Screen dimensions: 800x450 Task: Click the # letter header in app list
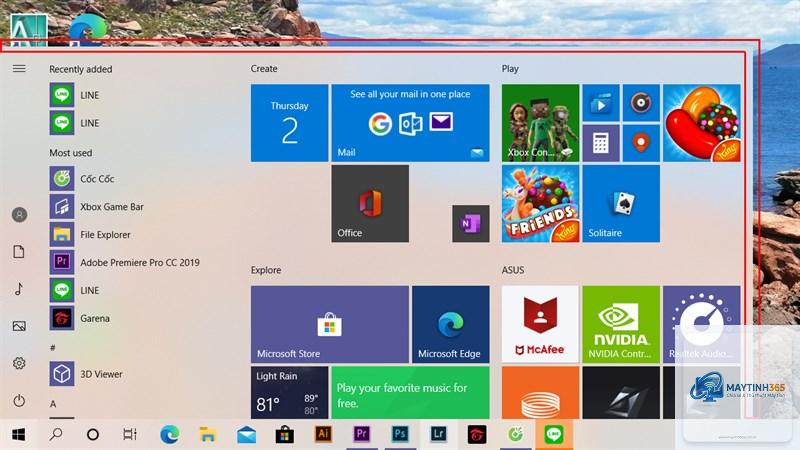53,348
